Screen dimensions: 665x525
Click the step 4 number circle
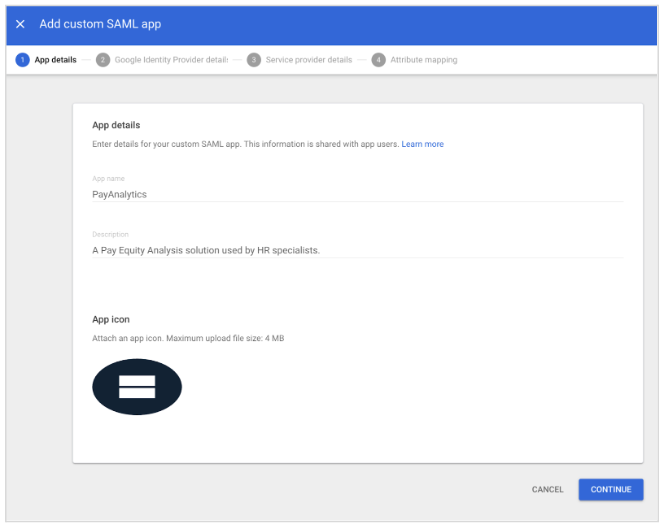pyautogui.click(x=378, y=60)
